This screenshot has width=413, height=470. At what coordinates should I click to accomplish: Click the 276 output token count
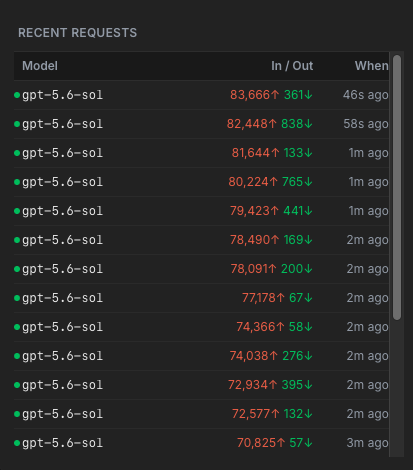click(x=298, y=356)
